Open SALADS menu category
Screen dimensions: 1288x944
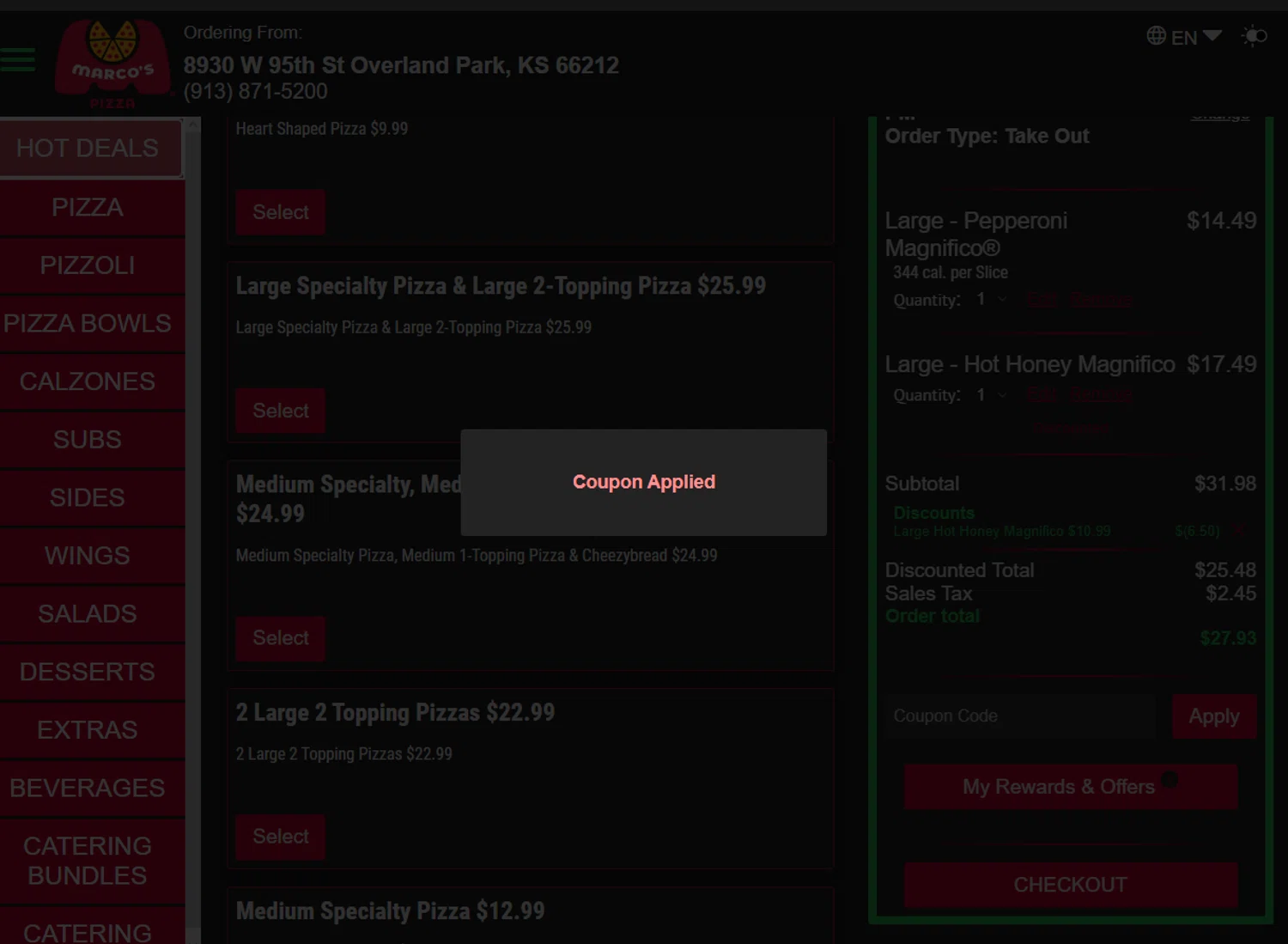coord(92,613)
